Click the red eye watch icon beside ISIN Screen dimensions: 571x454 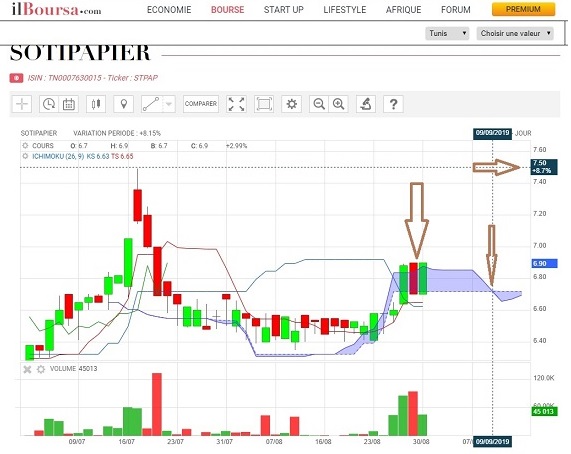[x=16, y=78]
